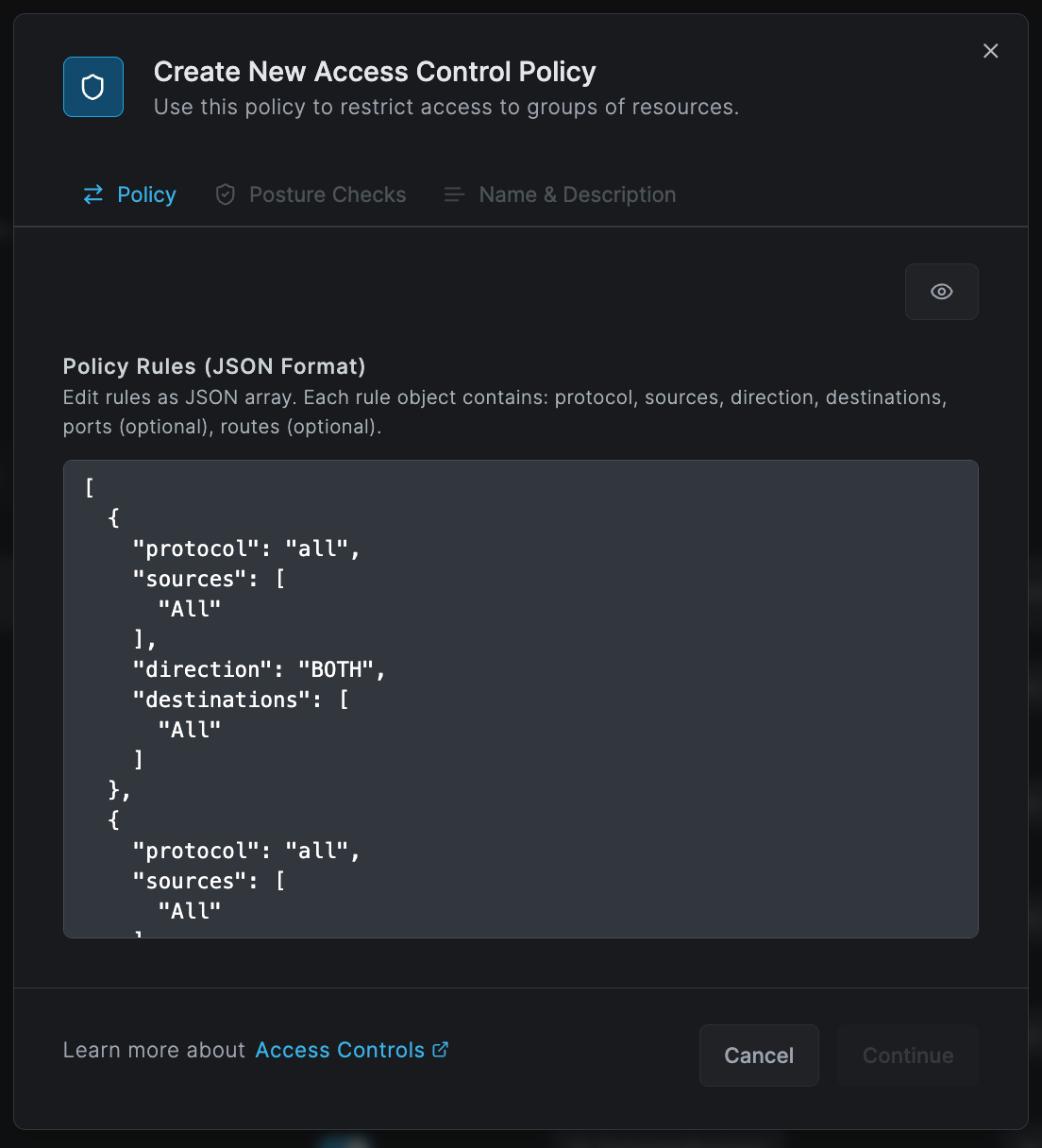Click the Policy Rules (JSON Format) heading

pyautogui.click(x=214, y=366)
